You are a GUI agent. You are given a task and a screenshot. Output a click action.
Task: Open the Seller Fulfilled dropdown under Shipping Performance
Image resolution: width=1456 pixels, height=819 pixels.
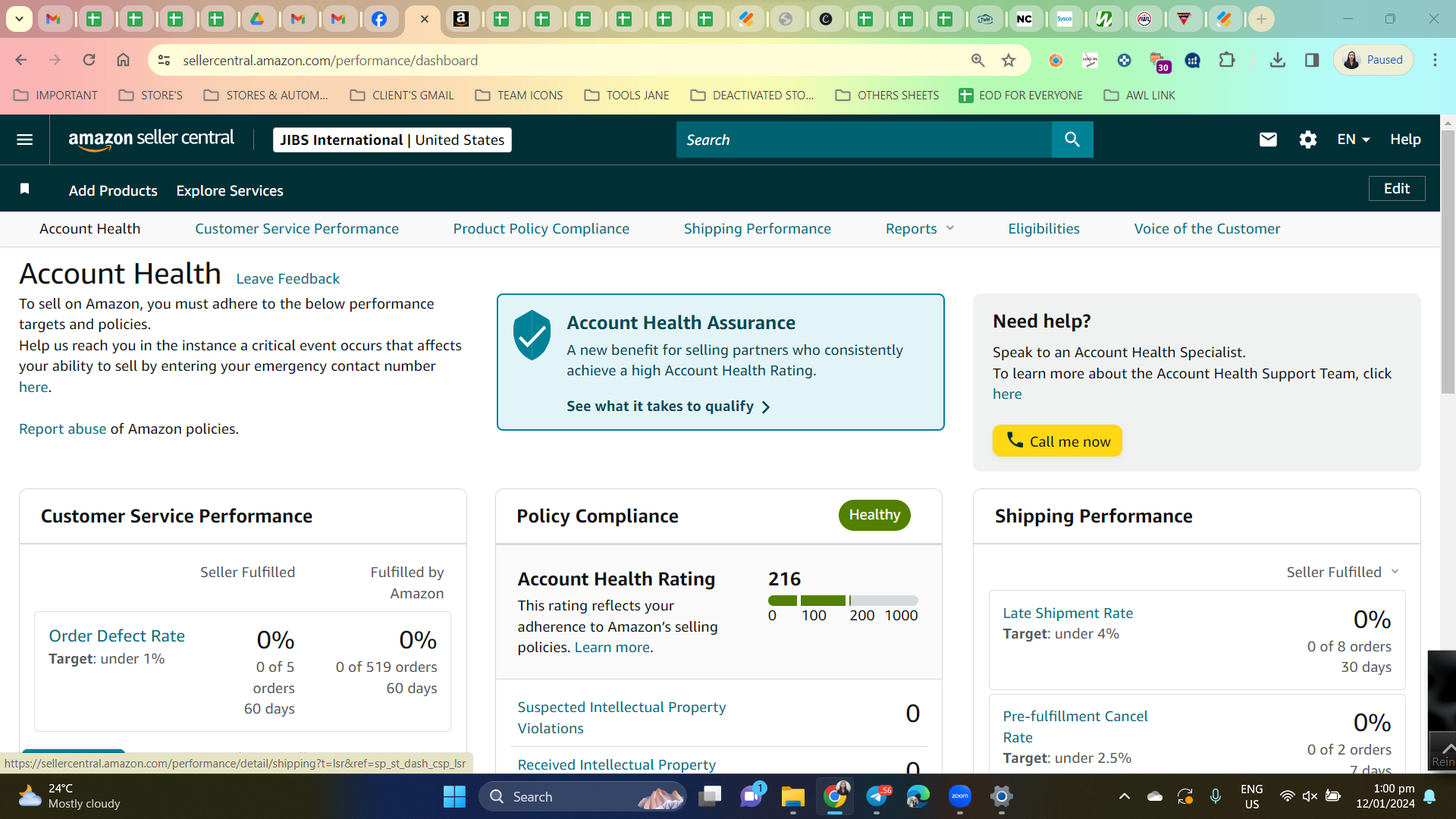1342,573
